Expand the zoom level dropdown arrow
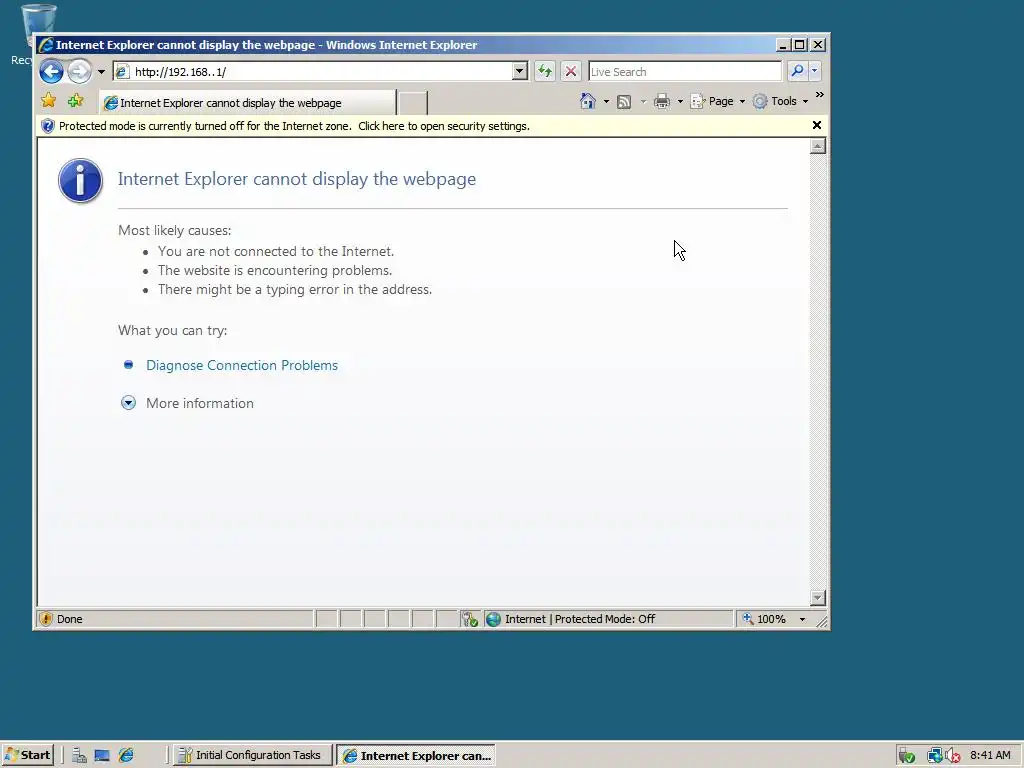The width and height of the screenshot is (1024, 768). (x=802, y=620)
